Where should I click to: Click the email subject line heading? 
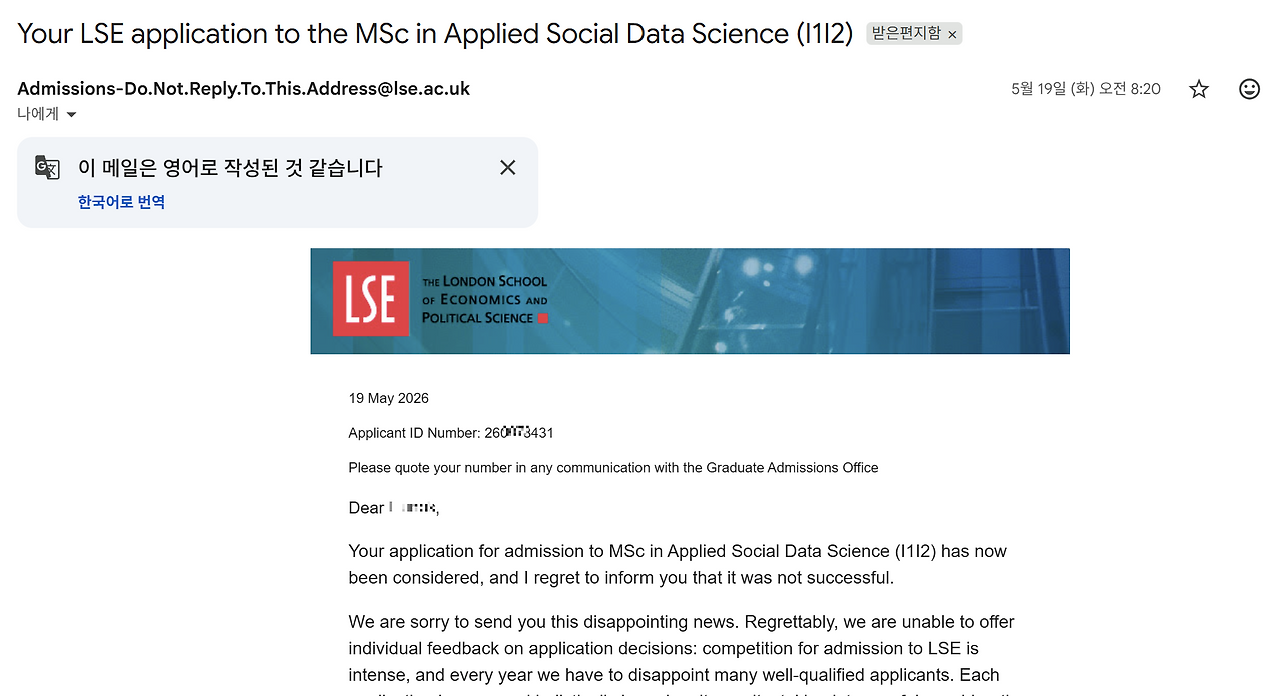coord(435,33)
